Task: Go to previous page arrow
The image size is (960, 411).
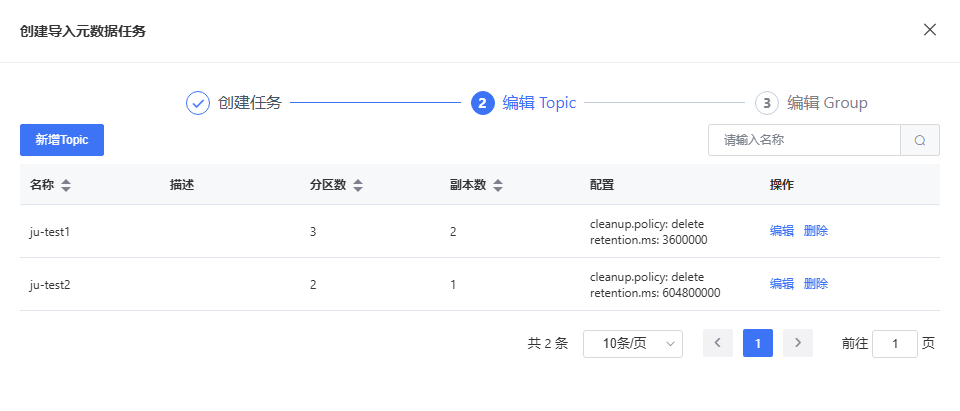Action: click(x=718, y=343)
